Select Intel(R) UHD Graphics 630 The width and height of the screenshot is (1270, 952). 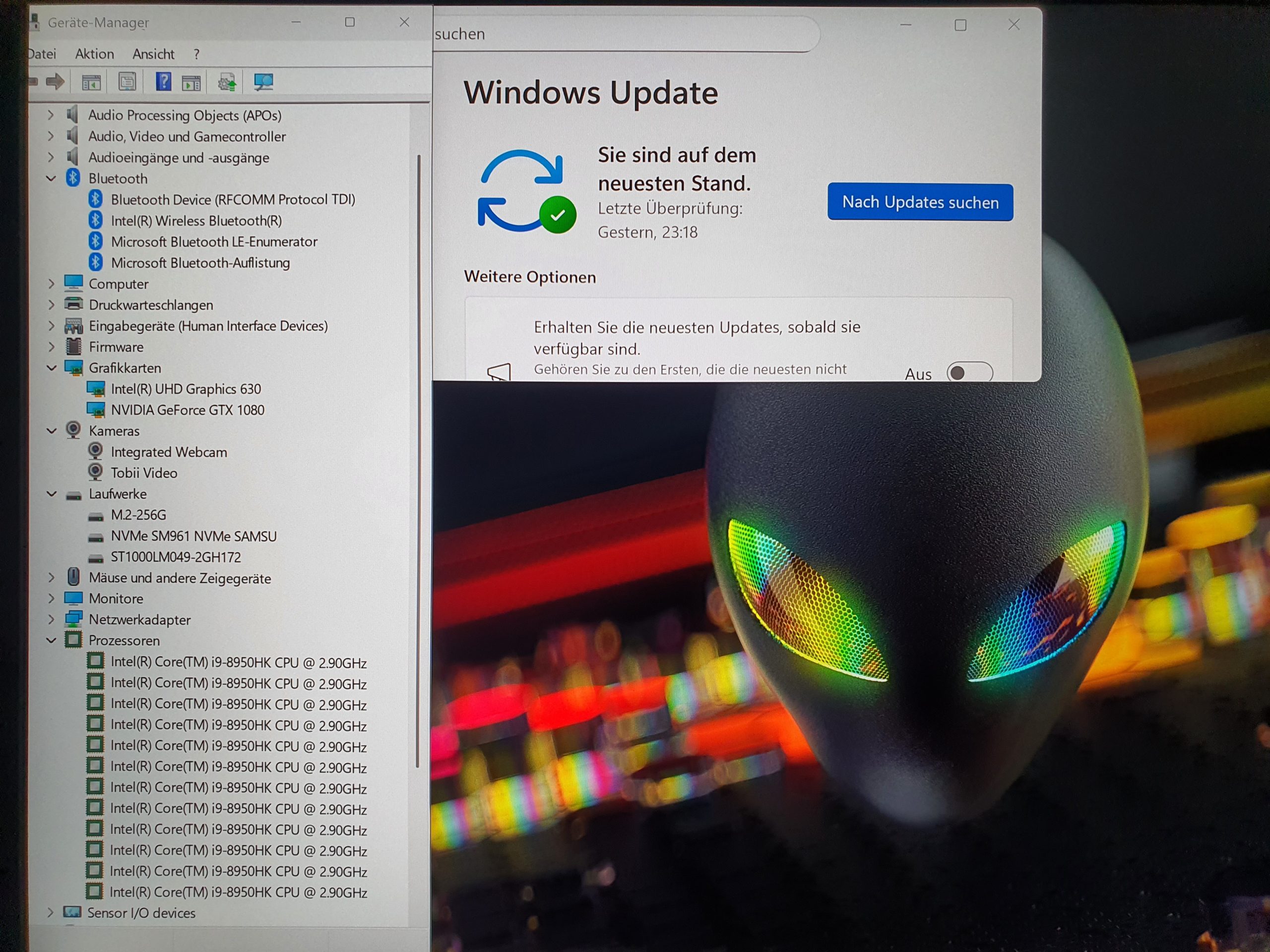point(186,389)
